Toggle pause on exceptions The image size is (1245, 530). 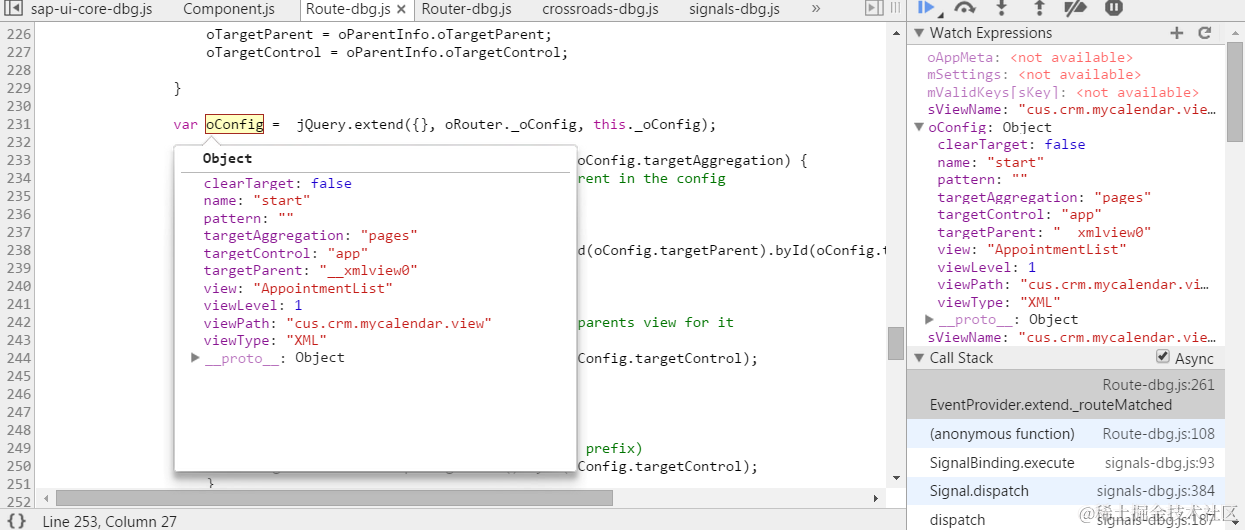click(1113, 7)
